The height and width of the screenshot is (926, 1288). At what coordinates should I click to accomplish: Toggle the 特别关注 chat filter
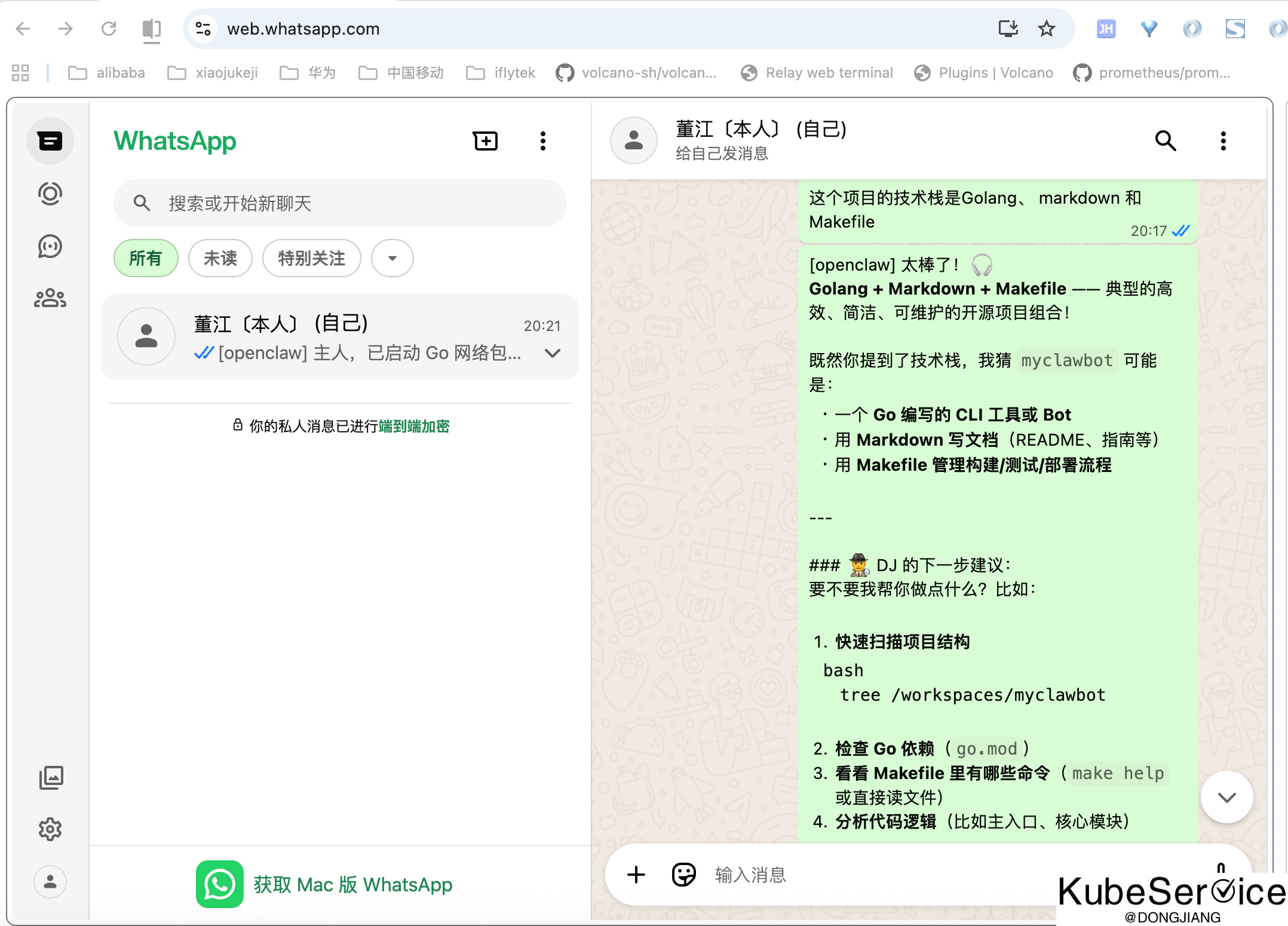click(311, 258)
